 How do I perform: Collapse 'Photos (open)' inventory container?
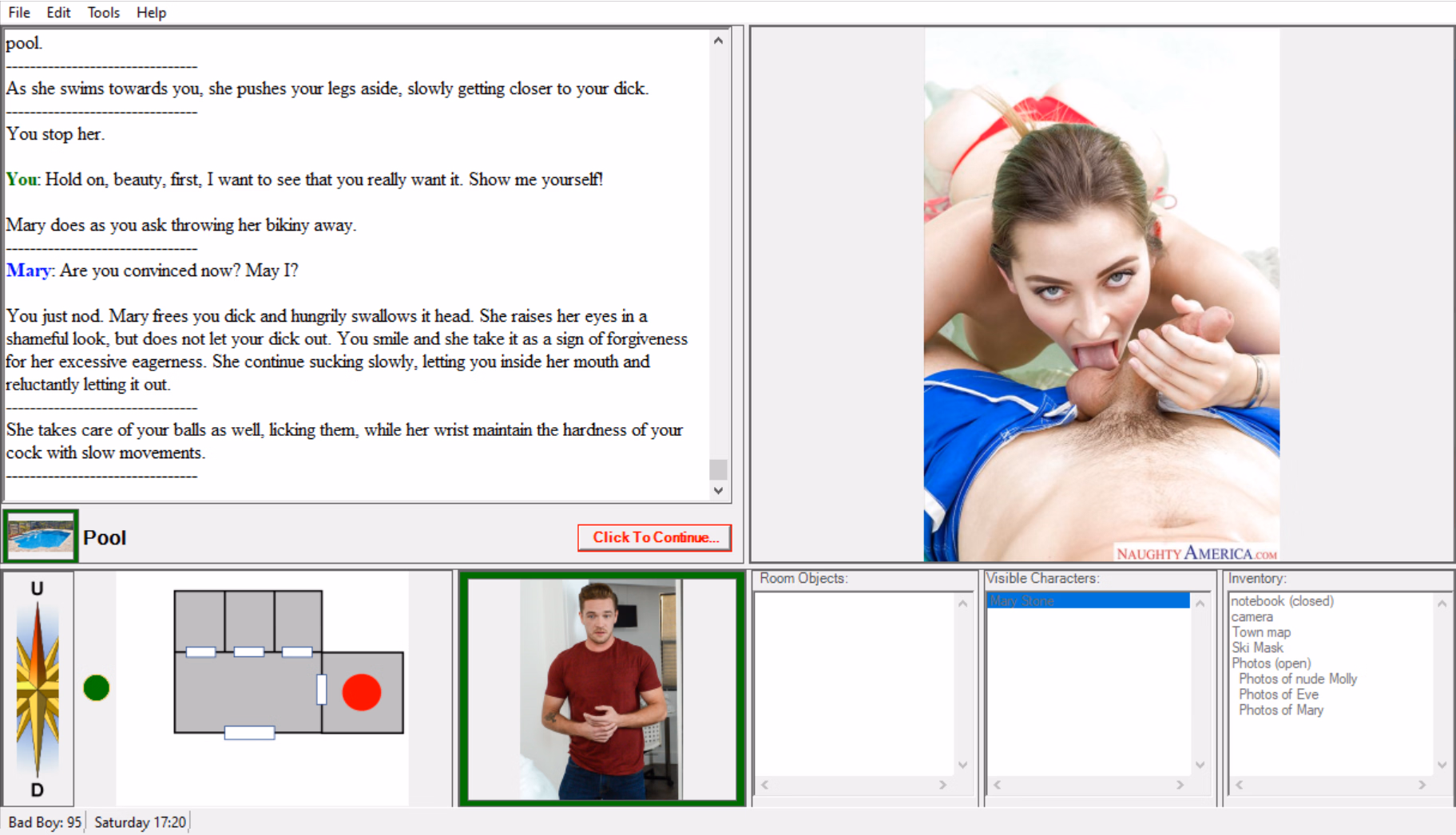[x=1271, y=663]
